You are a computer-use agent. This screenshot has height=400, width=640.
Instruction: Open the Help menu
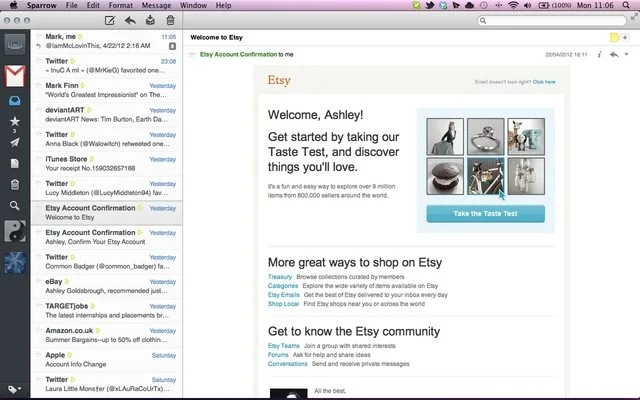click(x=223, y=5)
